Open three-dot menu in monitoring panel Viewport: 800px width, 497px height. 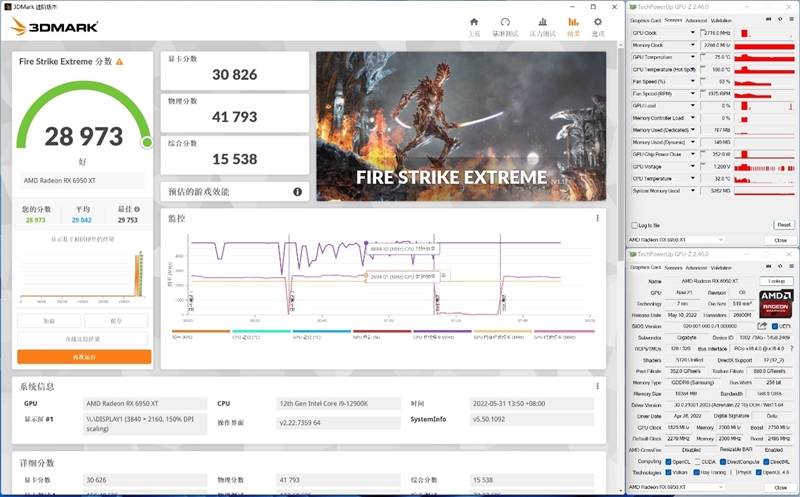[x=597, y=218]
